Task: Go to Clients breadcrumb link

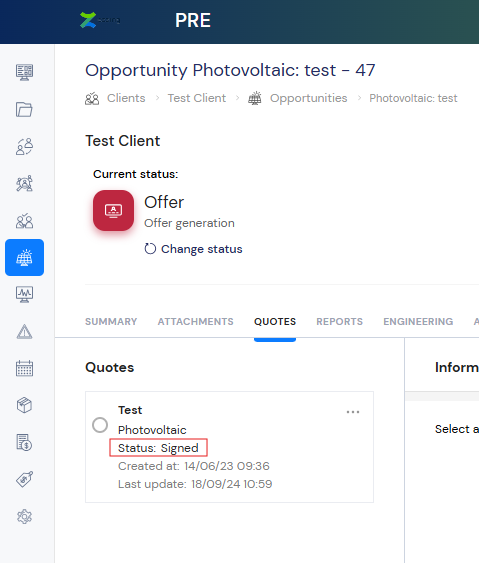Action: point(126,98)
